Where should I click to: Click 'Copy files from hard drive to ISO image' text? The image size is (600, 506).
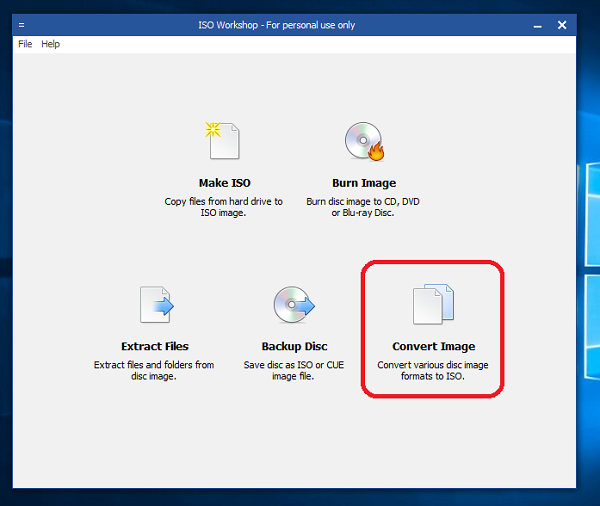coord(223,207)
